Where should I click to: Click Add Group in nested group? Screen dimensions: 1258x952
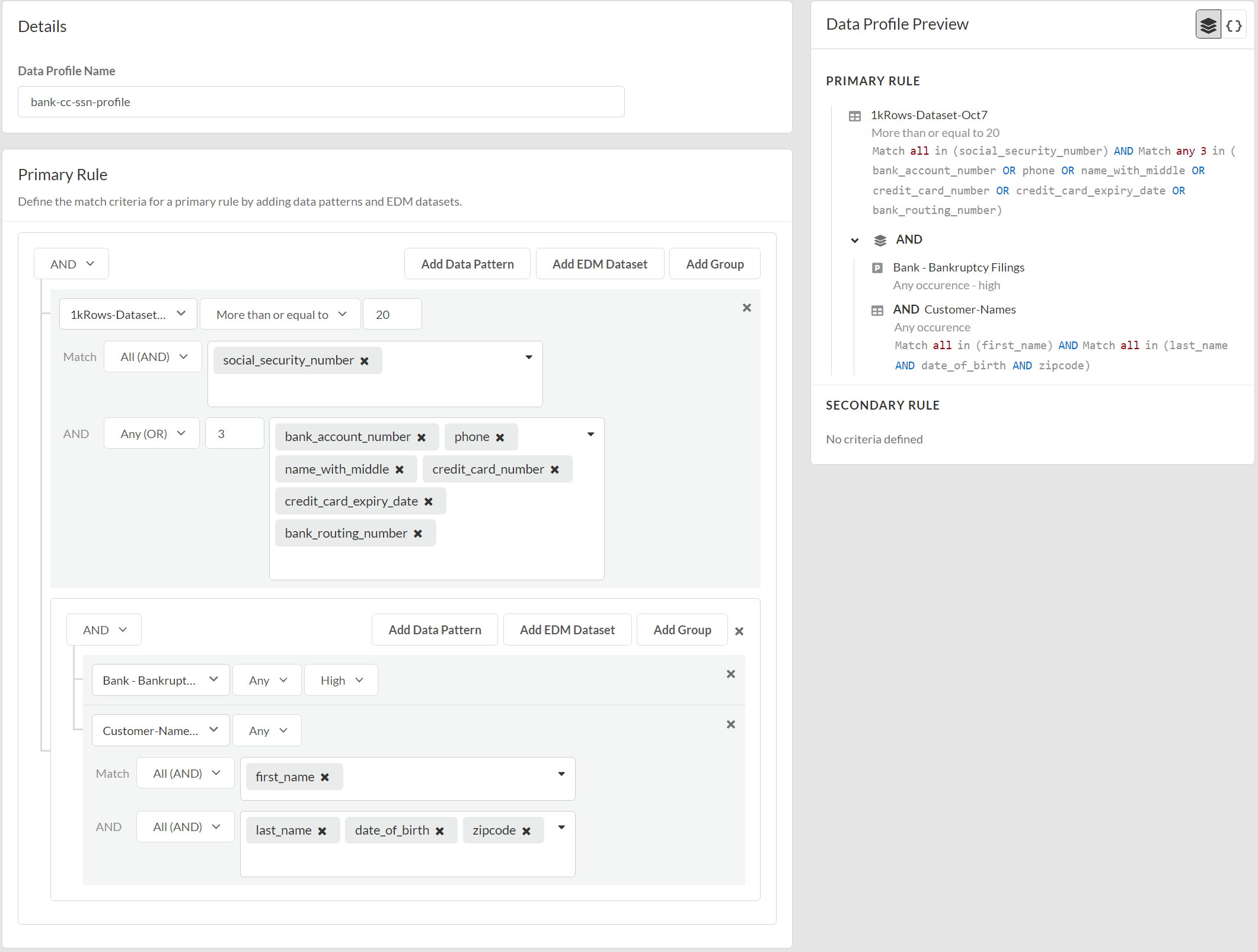click(x=682, y=630)
